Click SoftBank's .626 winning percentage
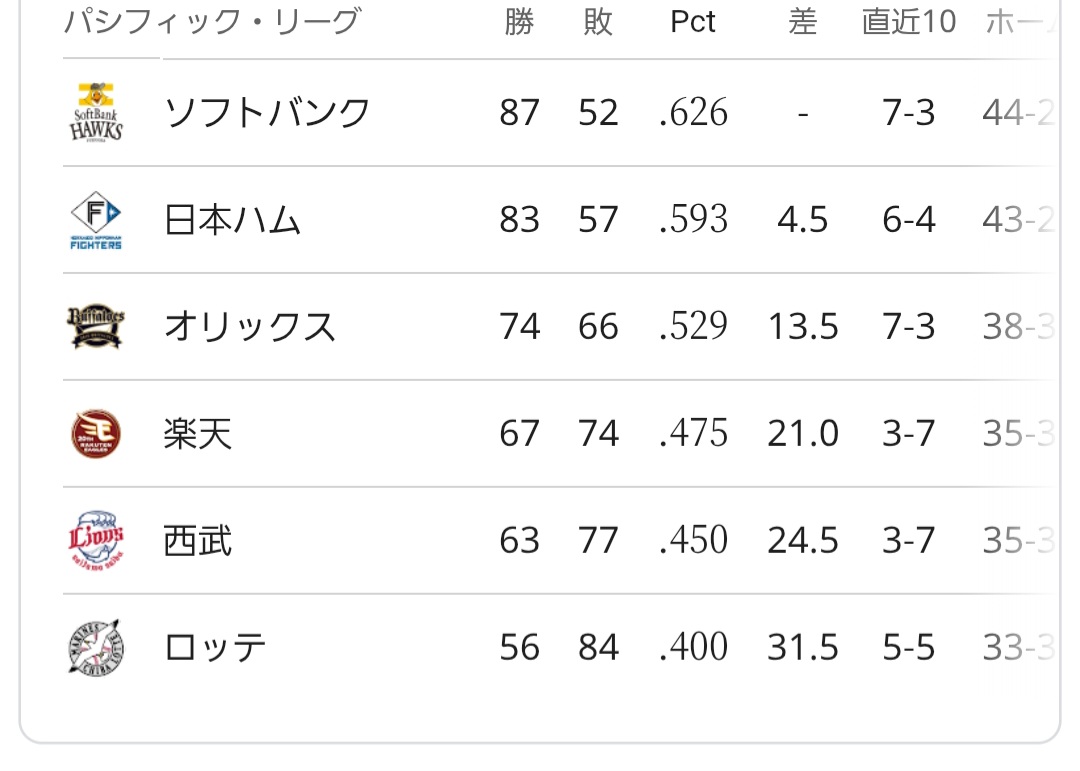Image resolution: width=1080 pixels, height=771 pixels. 693,113
